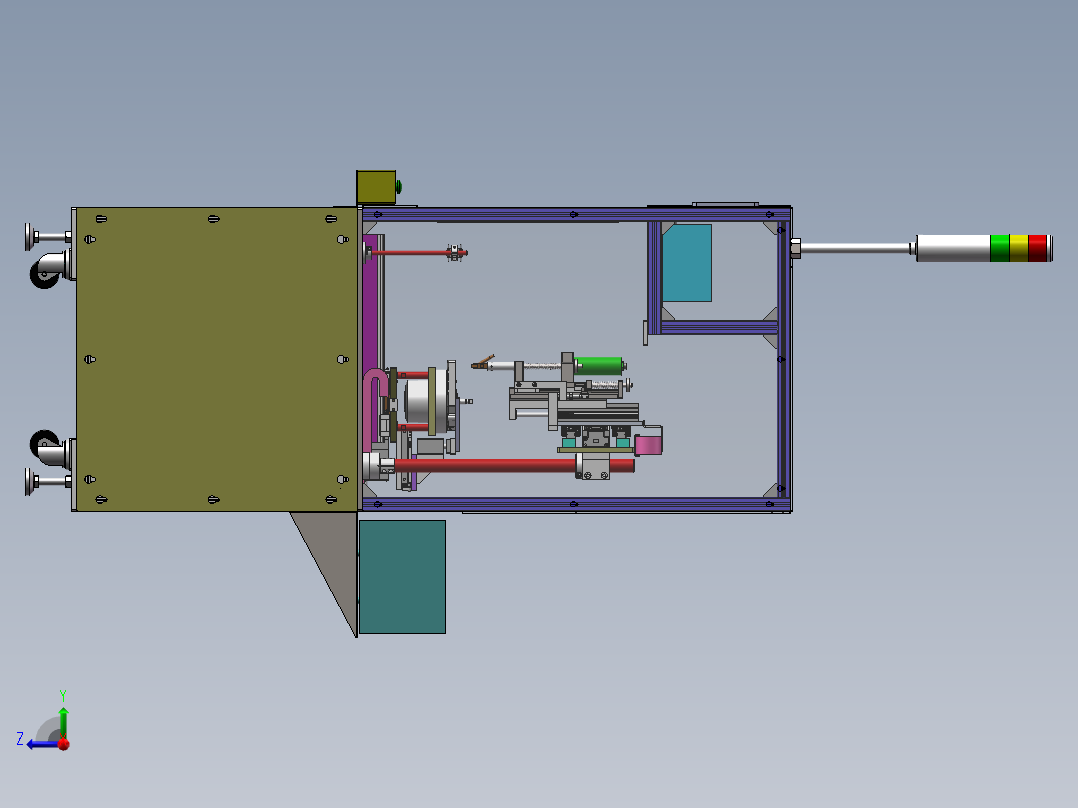Select the large olive-green cover panel

click(x=217, y=359)
